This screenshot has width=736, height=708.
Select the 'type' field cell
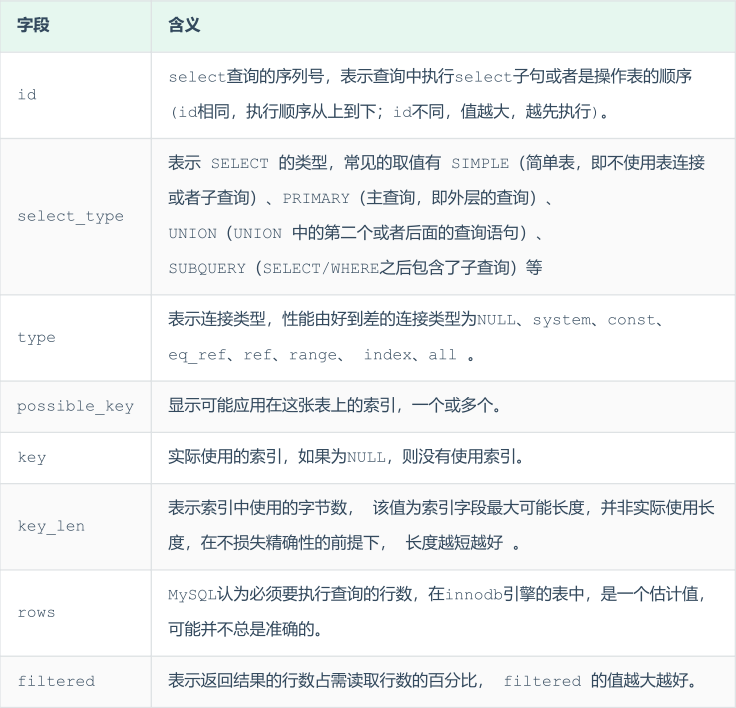[x=76, y=338]
